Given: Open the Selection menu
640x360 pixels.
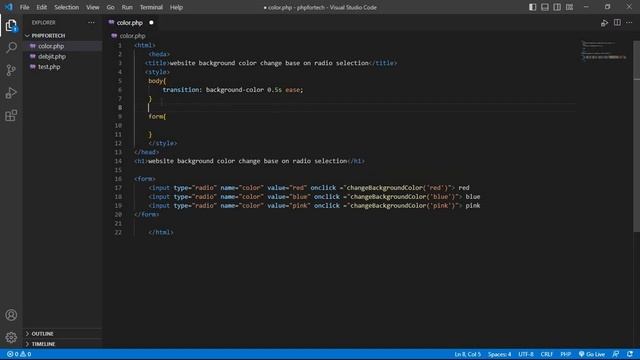Looking at the screenshot, I should [67, 7].
